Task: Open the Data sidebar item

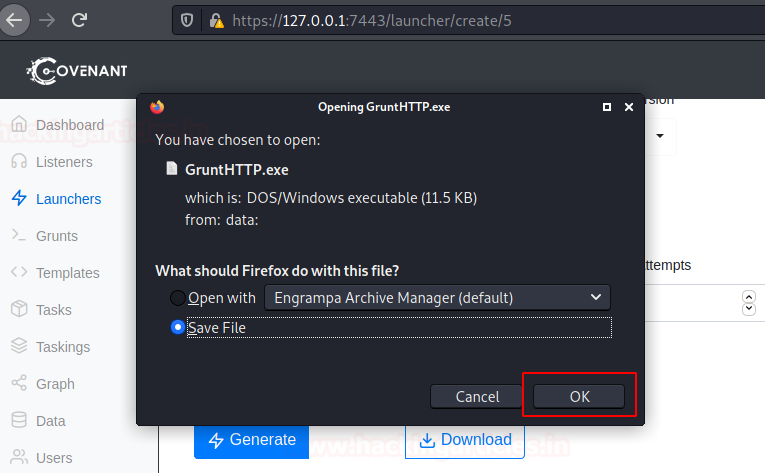Action: (38, 421)
